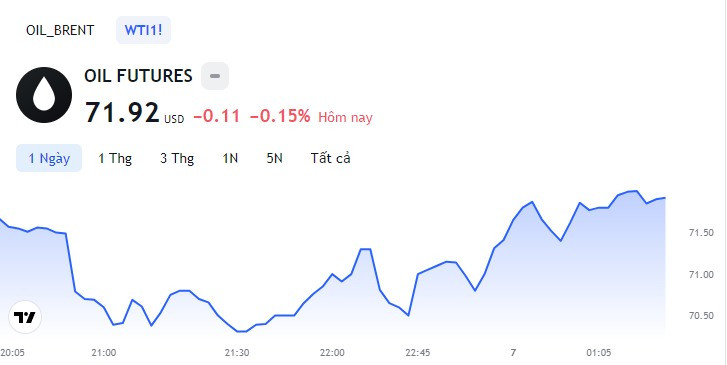The height and width of the screenshot is (365, 727).
Task: Click the 71.92 current price value
Action: pos(122,113)
